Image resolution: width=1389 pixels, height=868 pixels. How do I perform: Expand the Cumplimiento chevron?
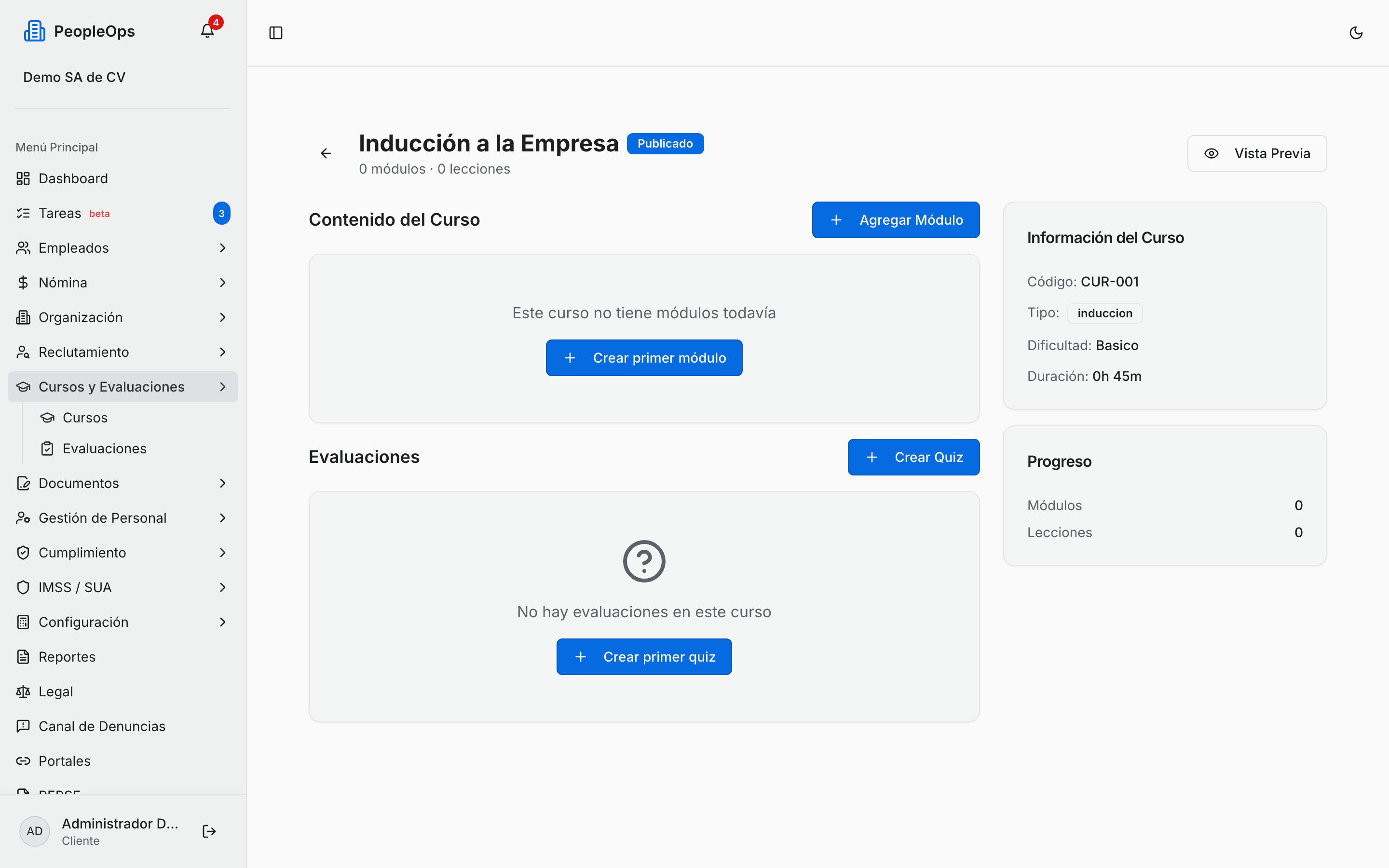point(223,553)
